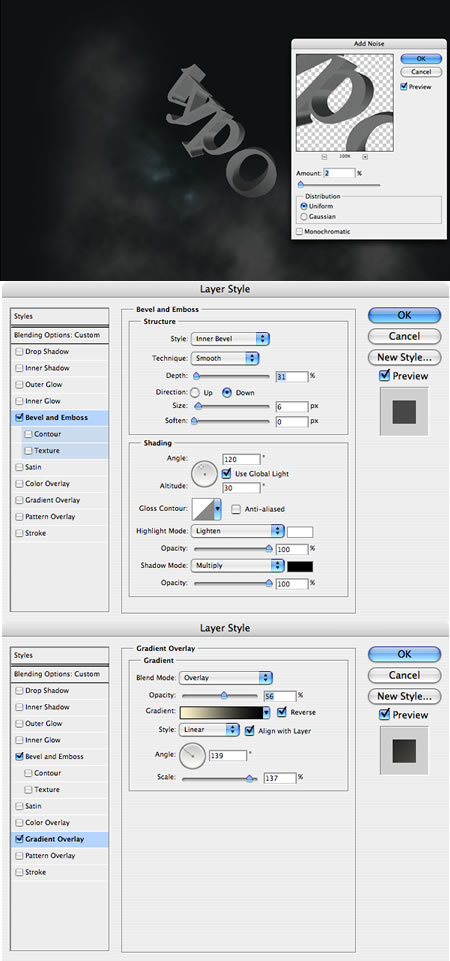This screenshot has width=450, height=961.
Task: Open the Overlay blend mode dropdown
Action: point(226,678)
